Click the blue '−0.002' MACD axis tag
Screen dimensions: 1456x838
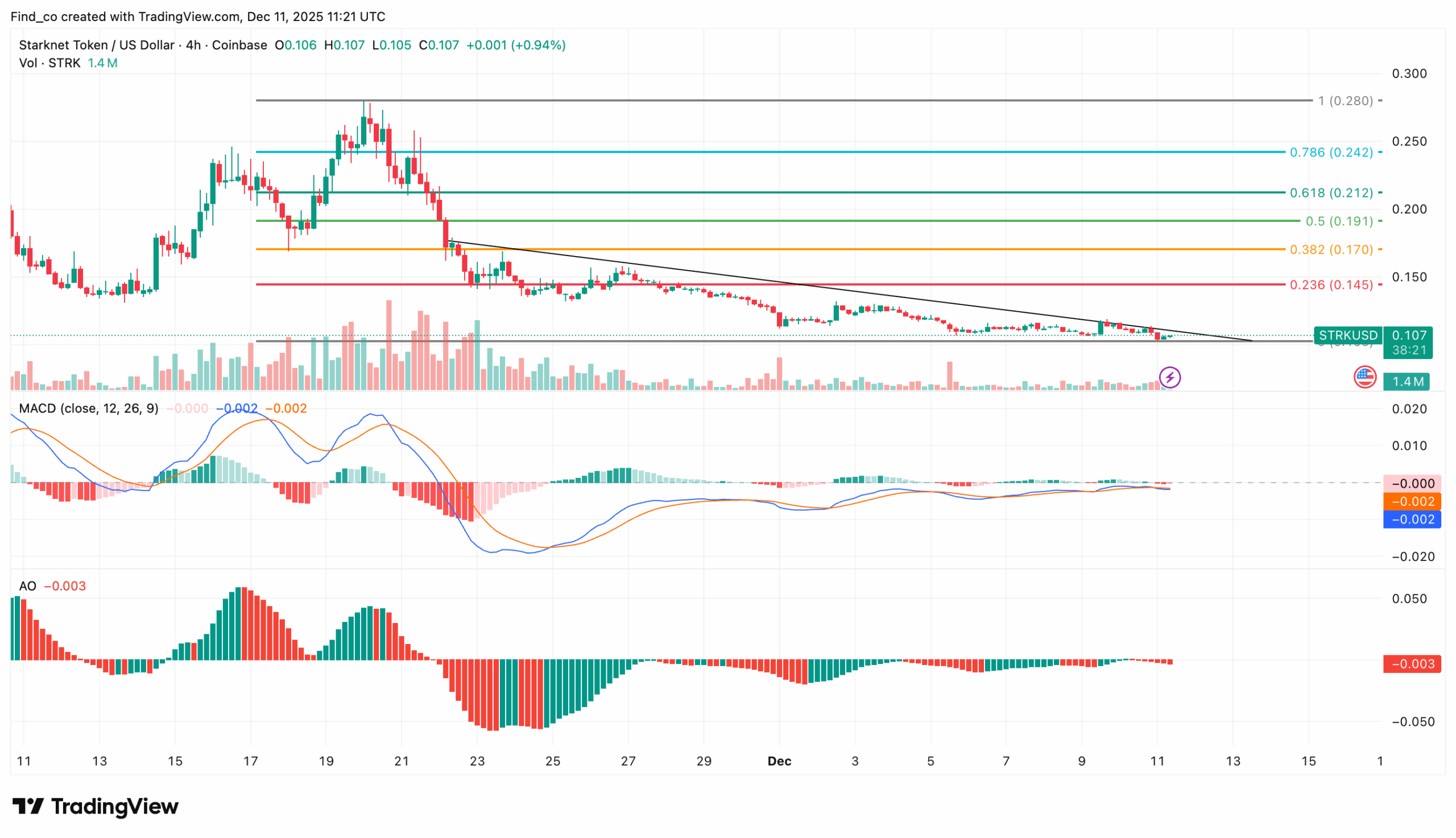1411,519
